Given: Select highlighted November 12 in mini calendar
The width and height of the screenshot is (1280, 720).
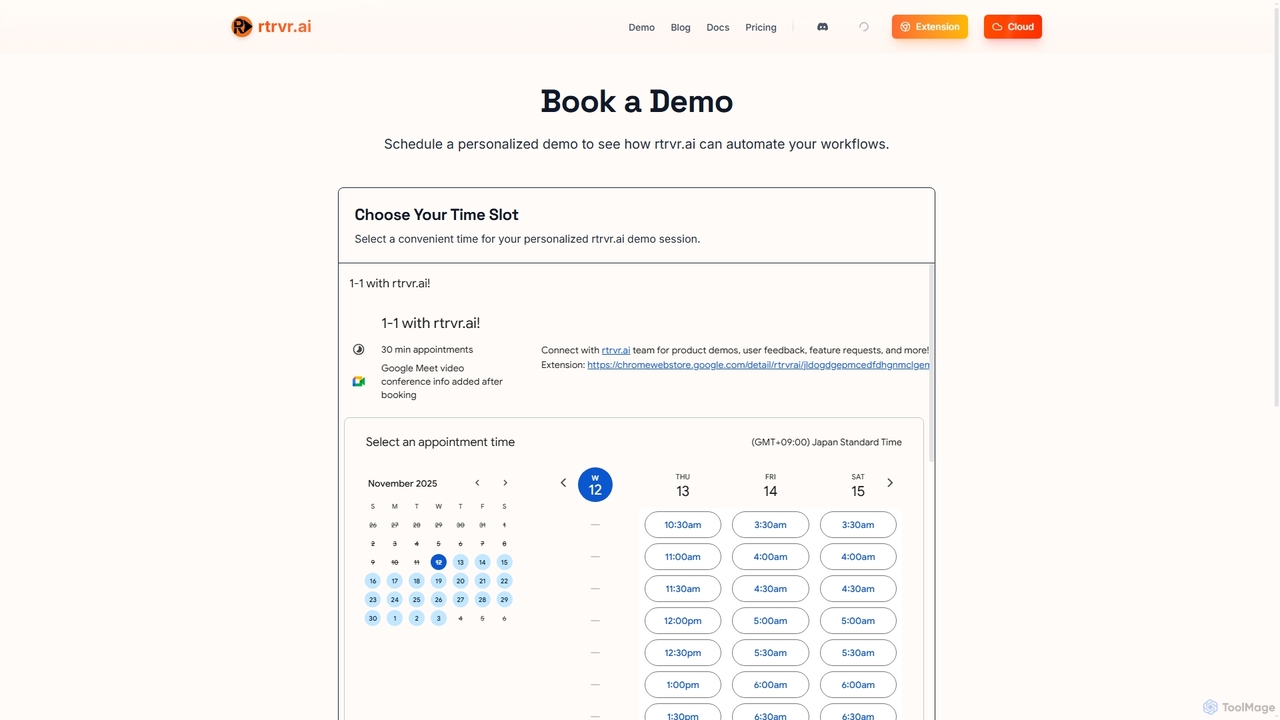Looking at the screenshot, I should (438, 562).
